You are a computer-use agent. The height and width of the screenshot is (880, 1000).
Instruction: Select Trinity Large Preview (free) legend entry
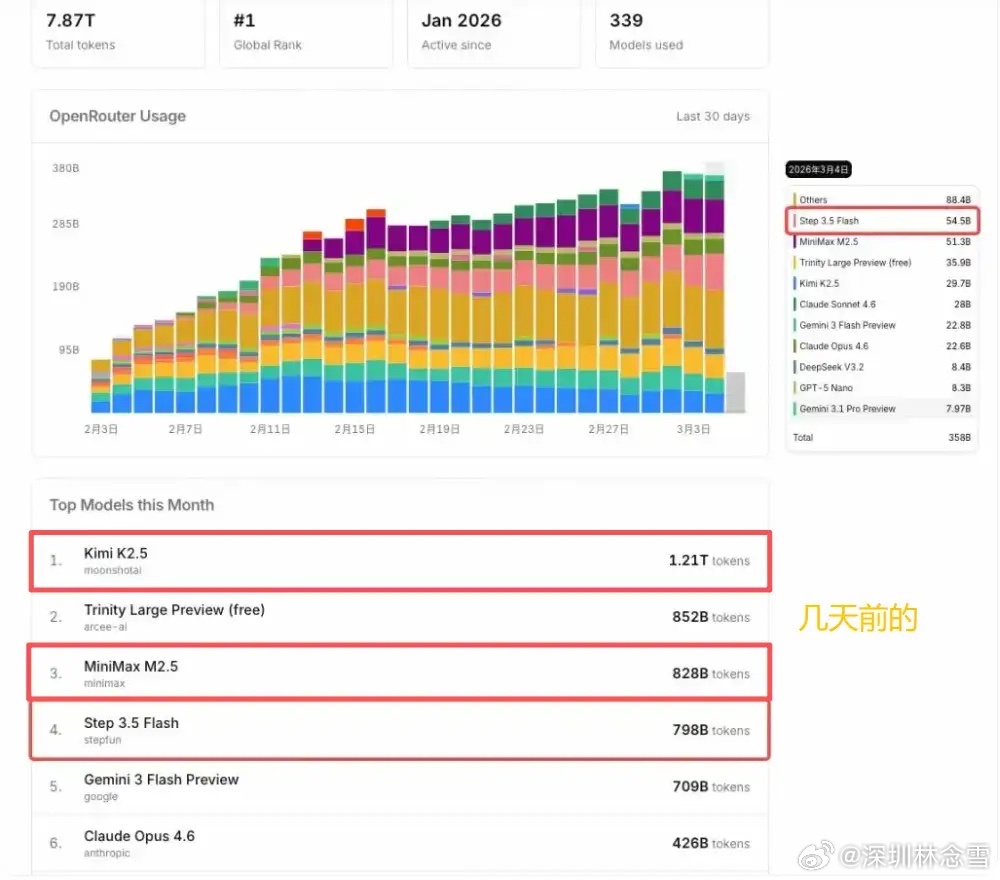tap(882, 262)
